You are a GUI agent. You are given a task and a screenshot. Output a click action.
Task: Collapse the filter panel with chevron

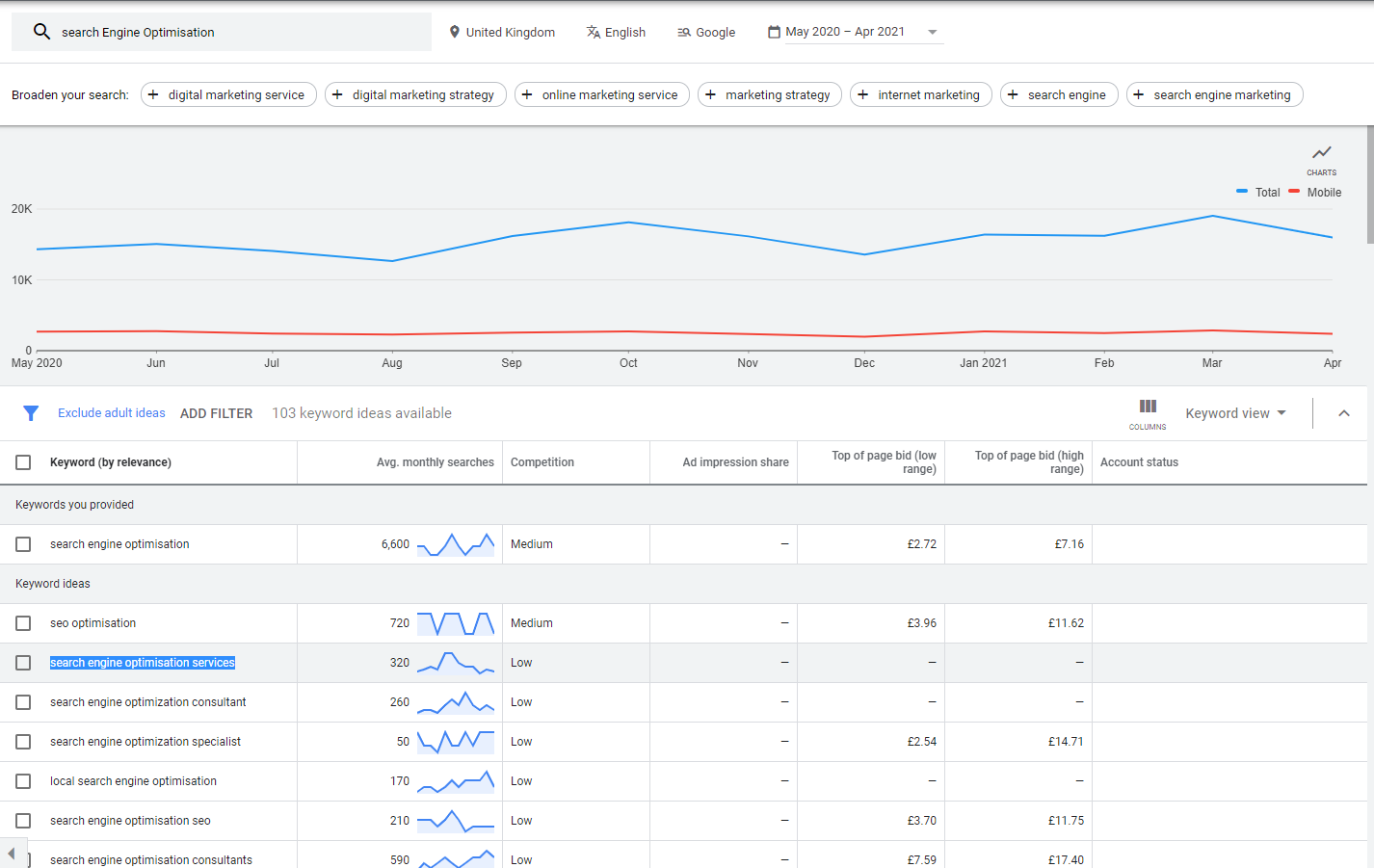point(1344,413)
